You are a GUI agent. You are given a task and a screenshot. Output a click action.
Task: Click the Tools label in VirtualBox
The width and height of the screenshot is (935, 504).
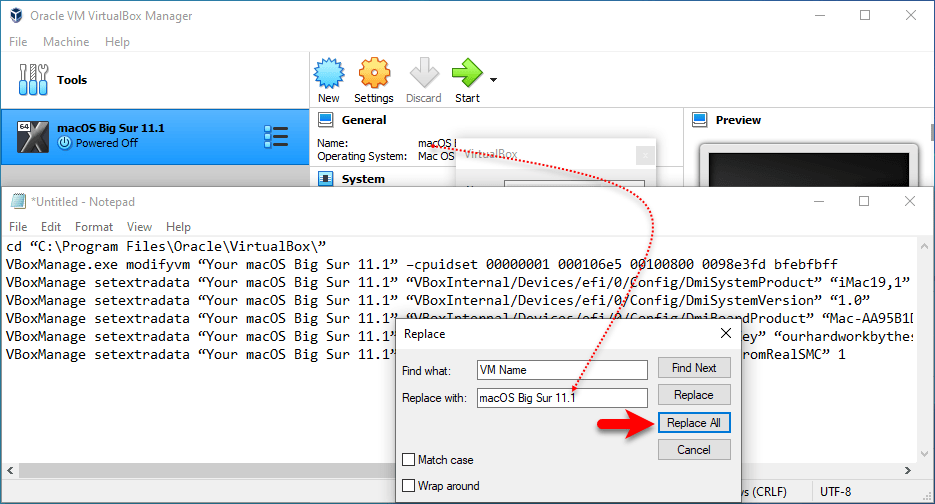tap(72, 80)
